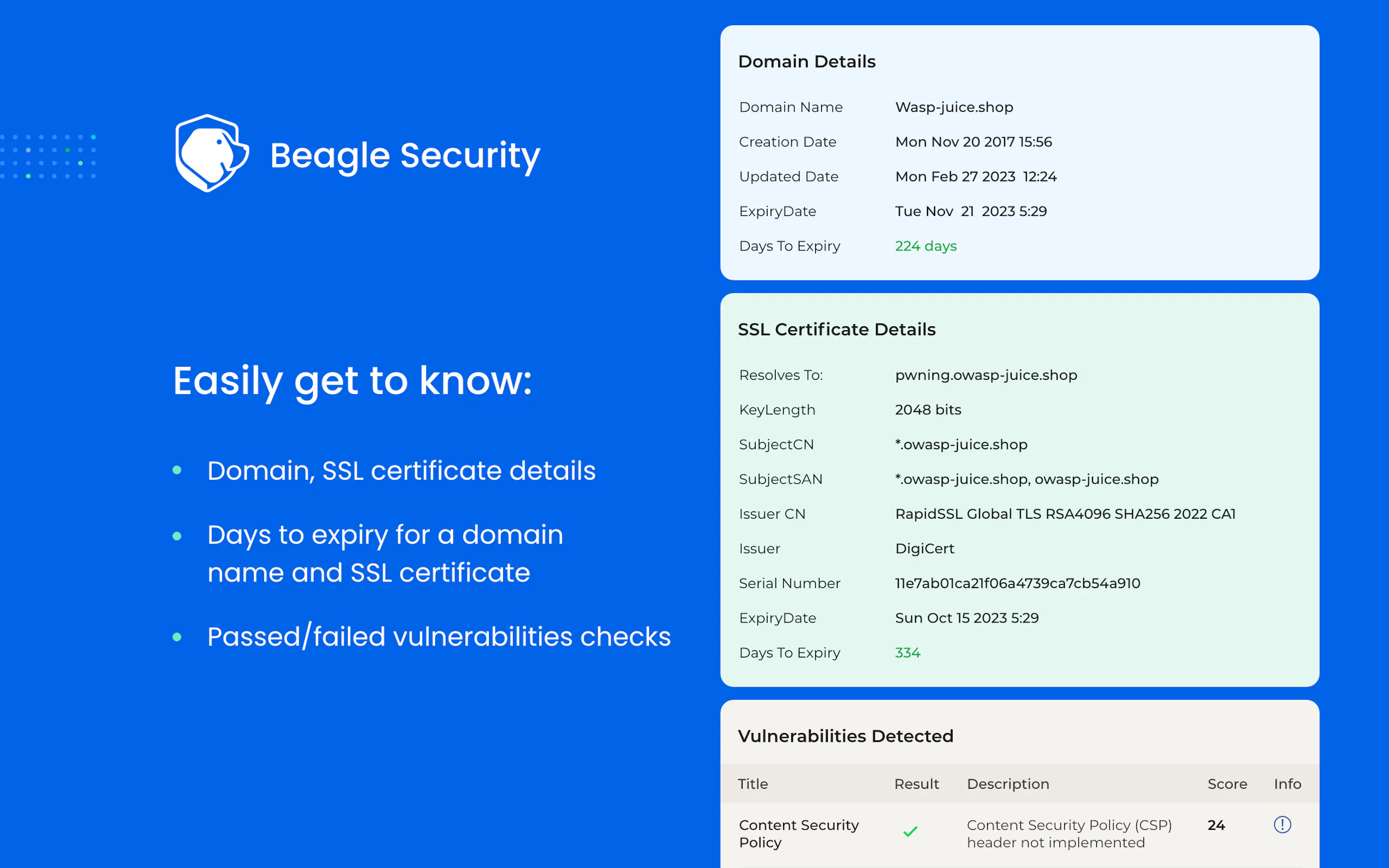The width and height of the screenshot is (1389, 868).
Task: Click the decorative dot grid pattern
Action: click(48, 156)
